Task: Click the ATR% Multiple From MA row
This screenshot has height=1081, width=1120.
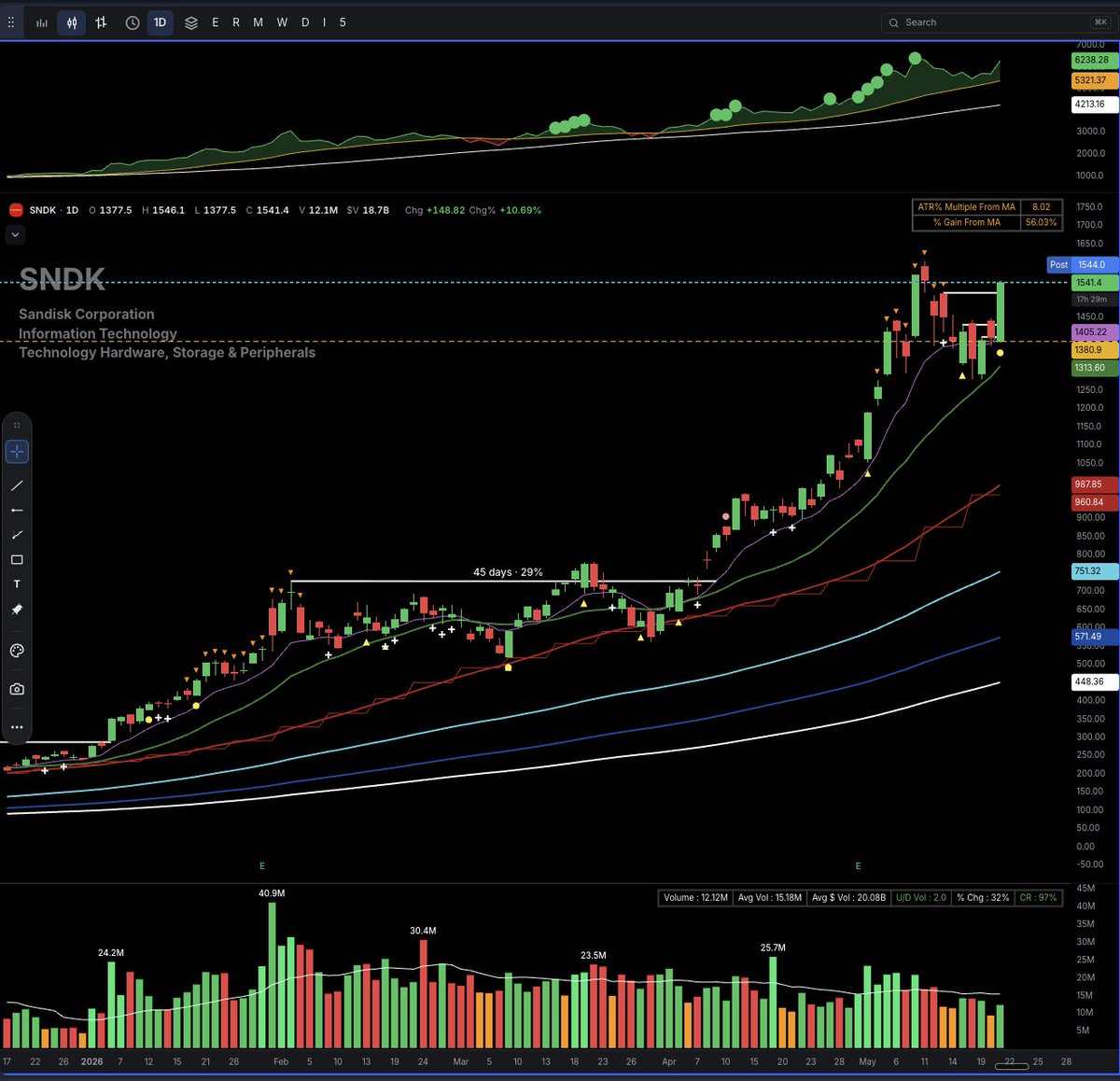Action: [x=987, y=207]
